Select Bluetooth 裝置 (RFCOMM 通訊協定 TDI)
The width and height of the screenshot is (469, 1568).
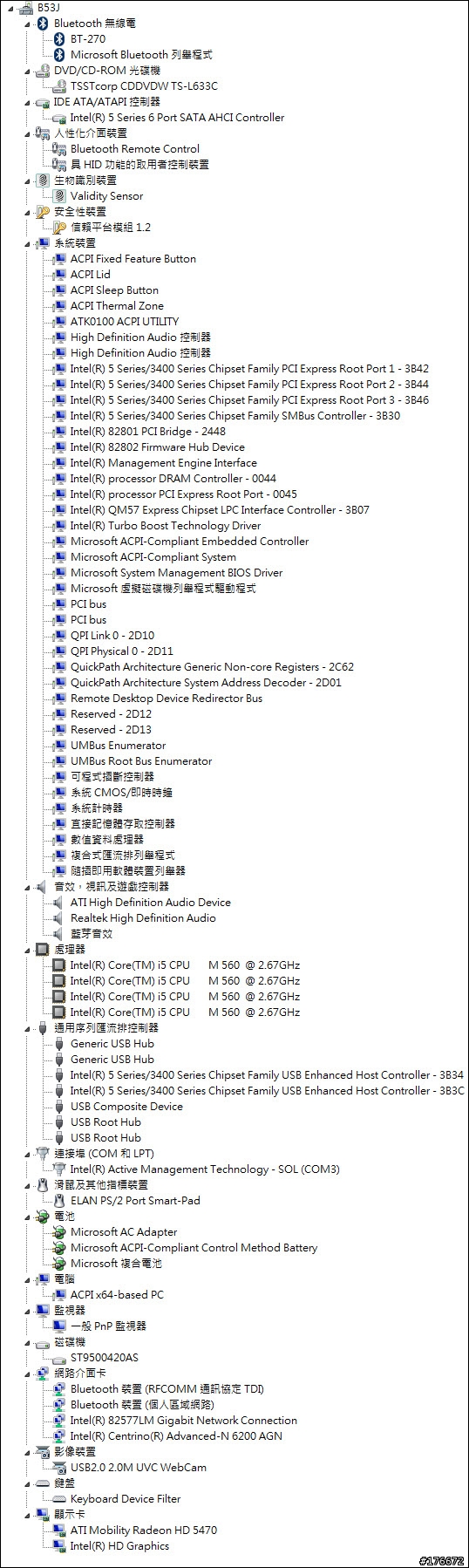(167, 1389)
